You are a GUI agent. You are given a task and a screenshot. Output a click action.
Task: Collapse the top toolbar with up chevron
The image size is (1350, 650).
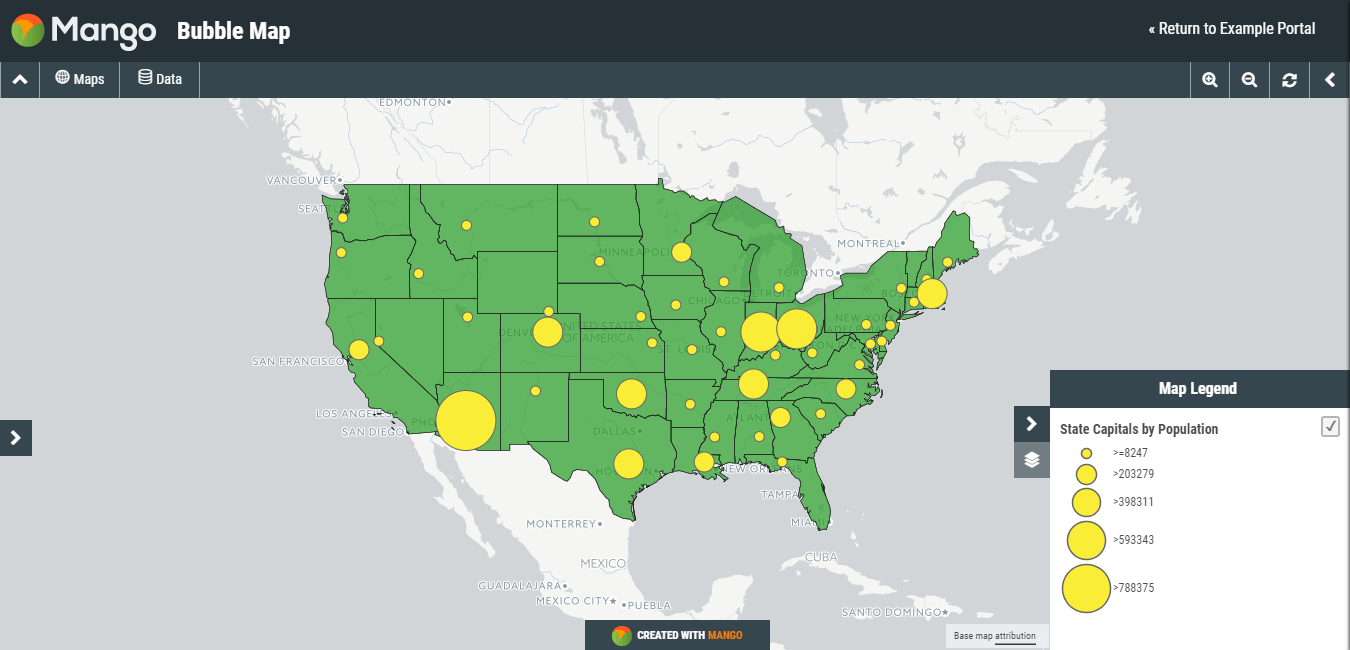(20, 80)
